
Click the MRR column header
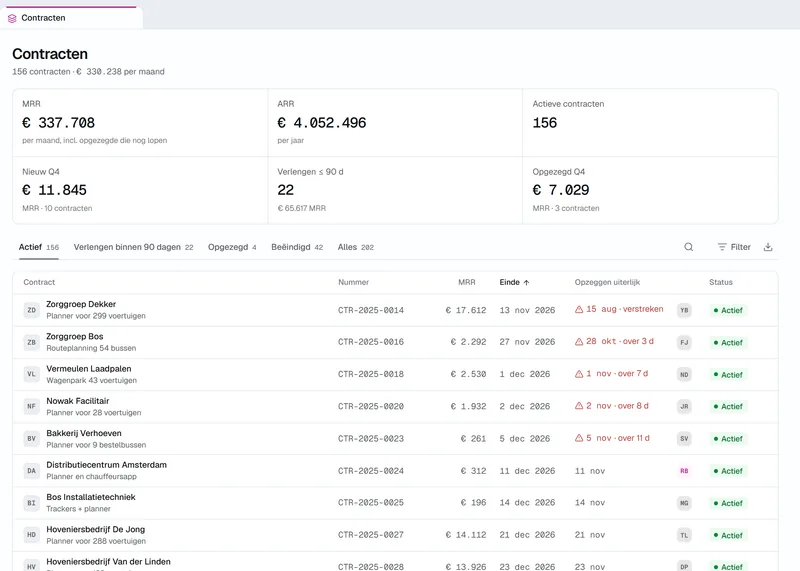click(x=466, y=282)
